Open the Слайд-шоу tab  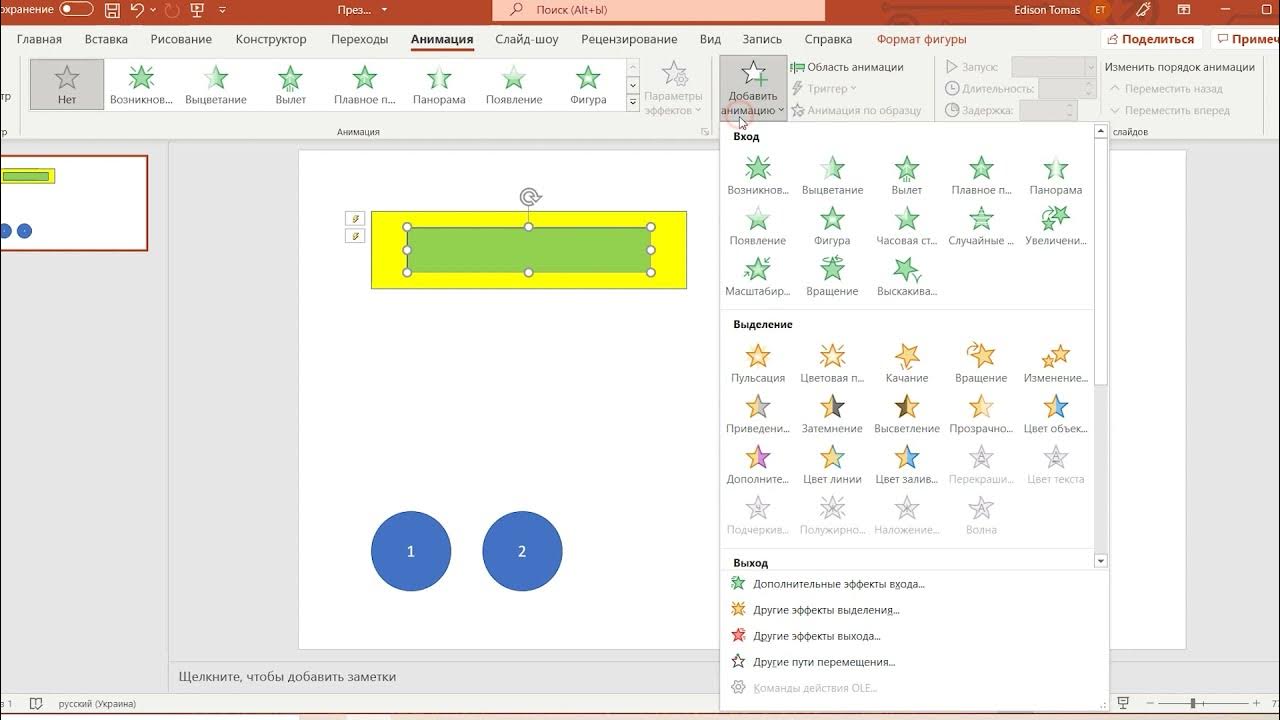(528, 40)
